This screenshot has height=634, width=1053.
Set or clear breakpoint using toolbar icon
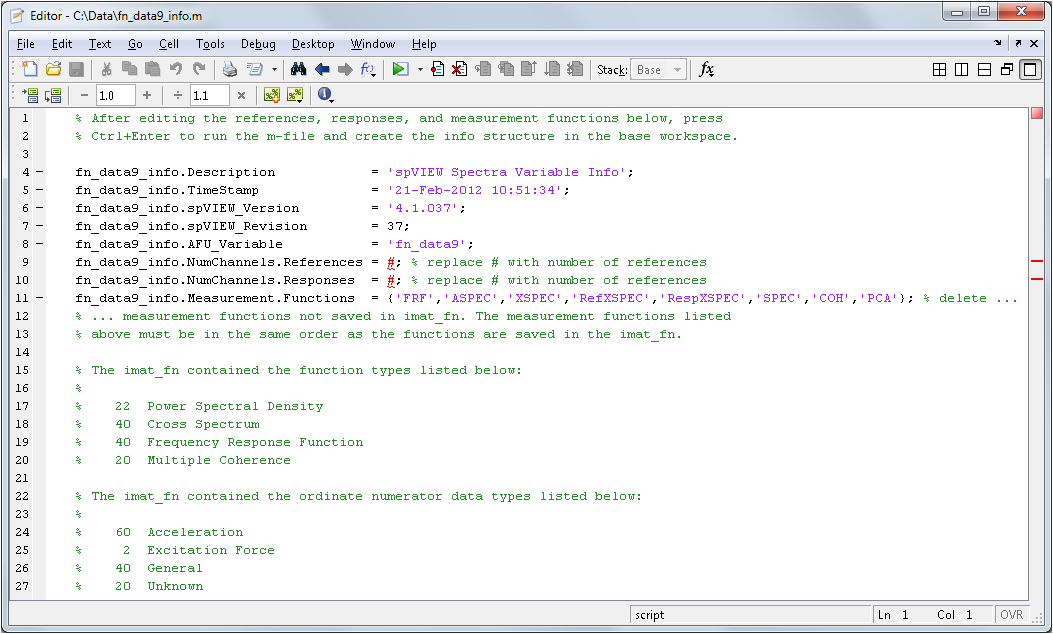pyautogui.click(x=438, y=69)
